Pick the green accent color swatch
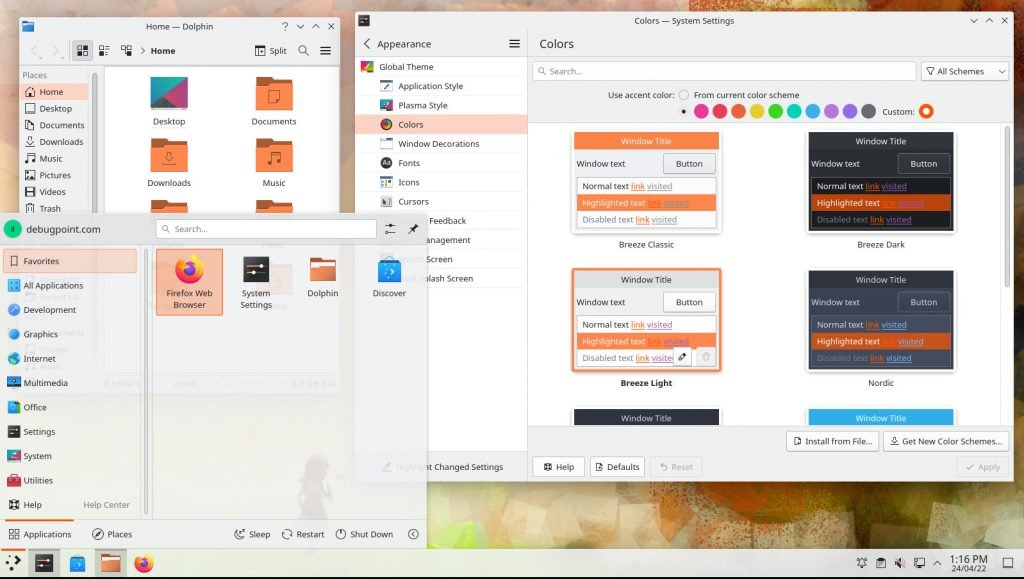The height and width of the screenshot is (579, 1024). coord(776,112)
